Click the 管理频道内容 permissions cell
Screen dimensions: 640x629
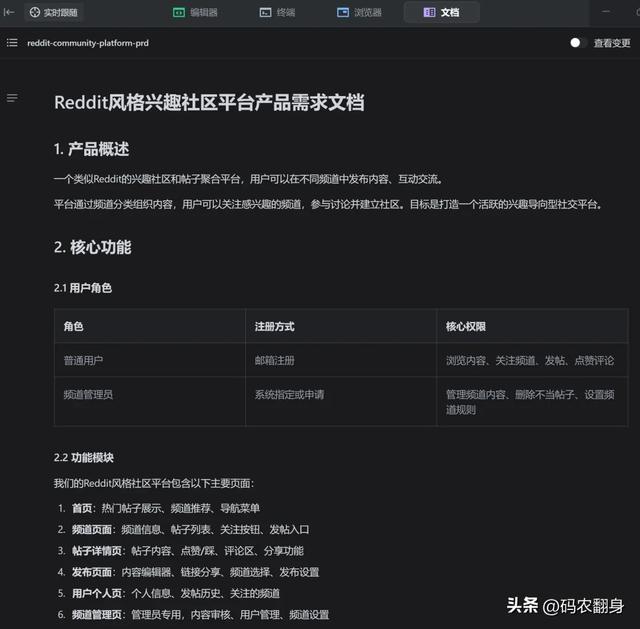530,402
